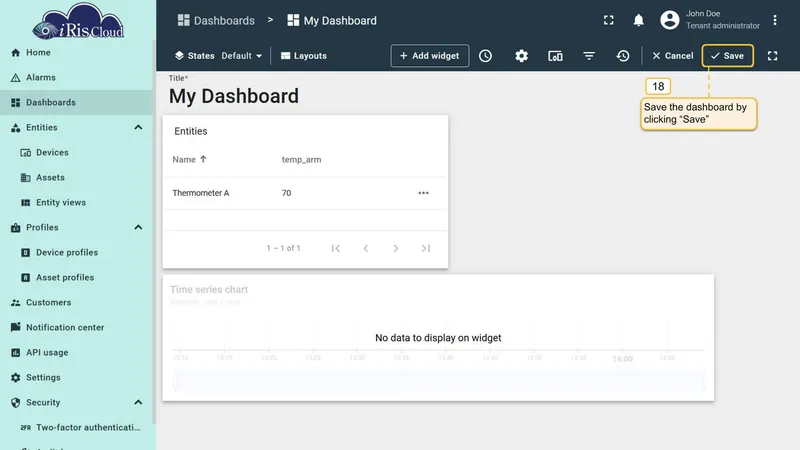Screen dimensions: 800x450
Task: Open Entity views in sidebar
Action: tap(77, 203)
